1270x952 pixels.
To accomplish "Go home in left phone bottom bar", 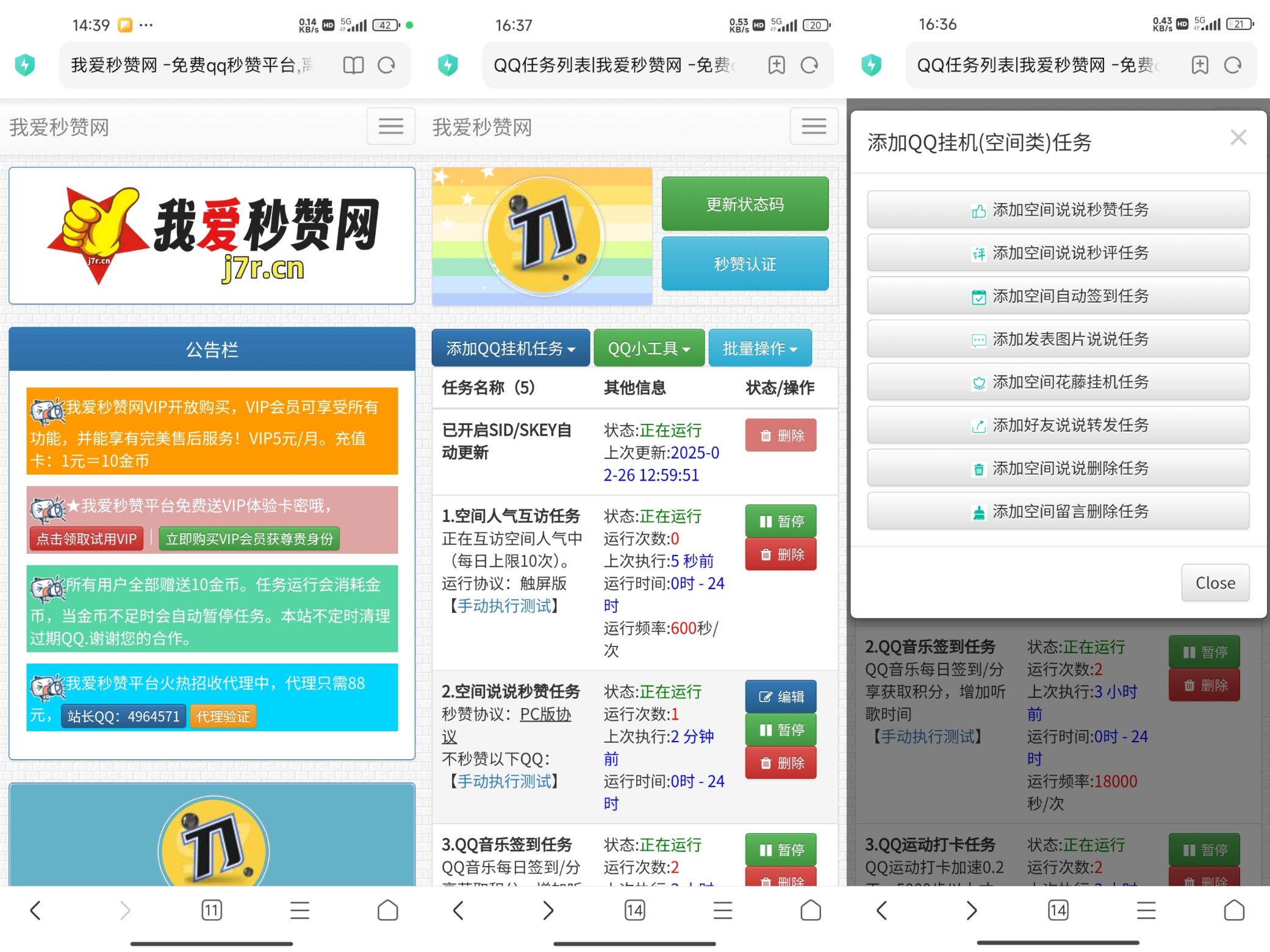I will pyautogui.click(x=388, y=911).
